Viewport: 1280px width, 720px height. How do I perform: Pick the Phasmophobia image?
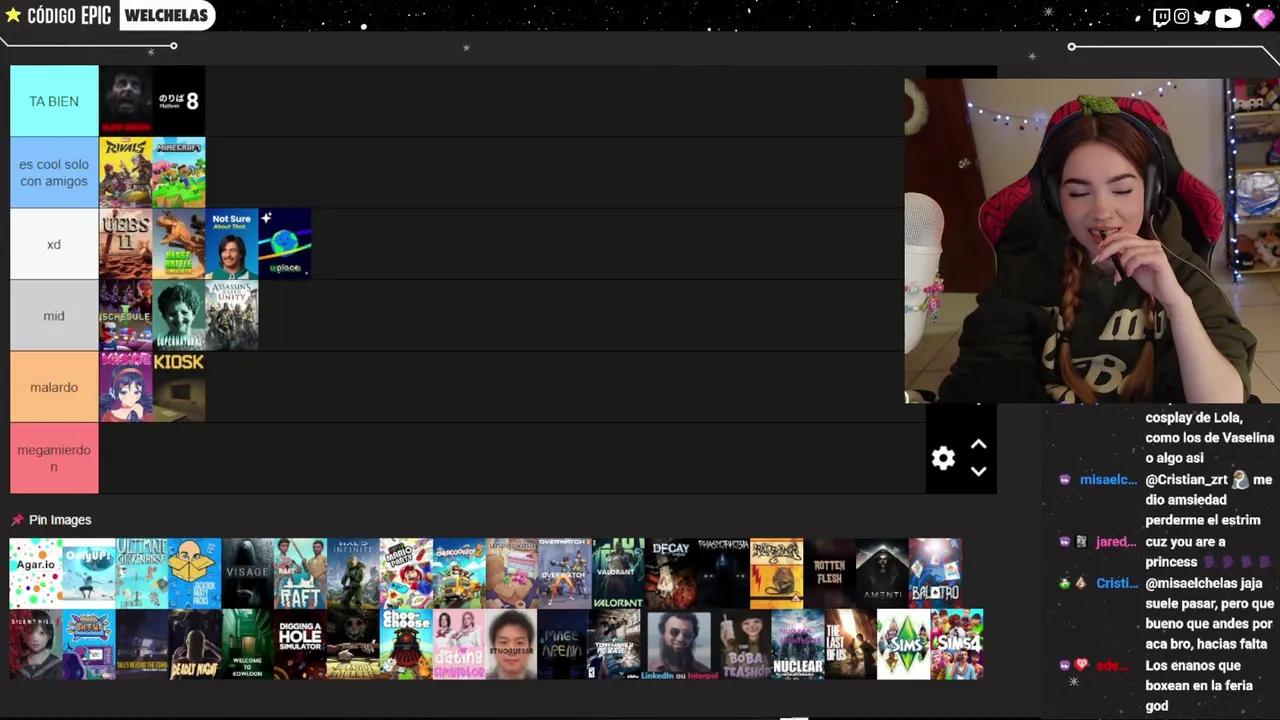pos(723,574)
